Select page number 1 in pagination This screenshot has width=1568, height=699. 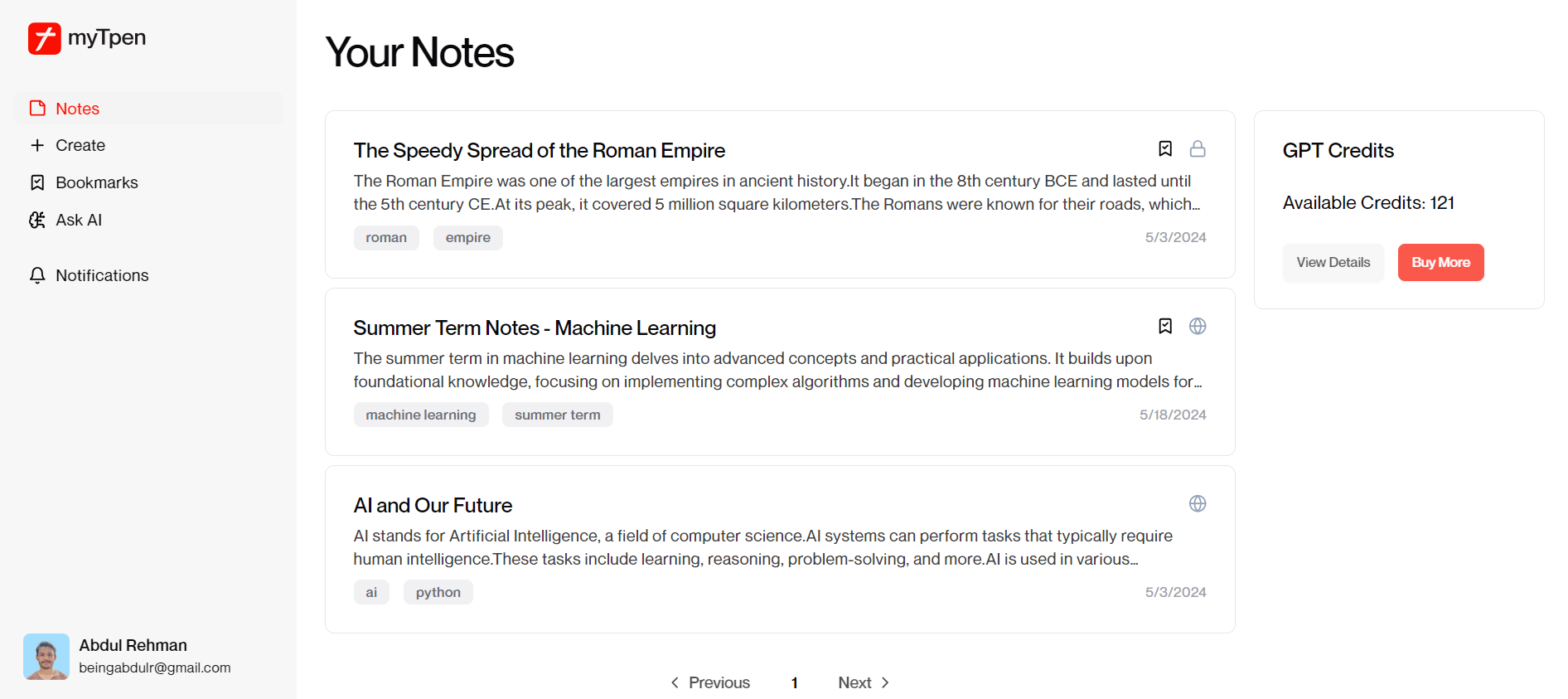click(795, 682)
